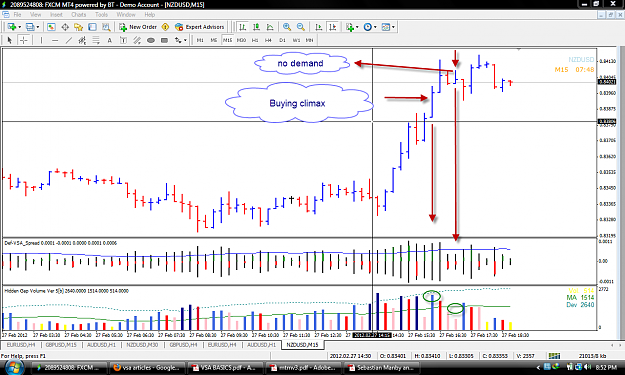Open the Insert menu
625x375 pixels.
[56, 14]
